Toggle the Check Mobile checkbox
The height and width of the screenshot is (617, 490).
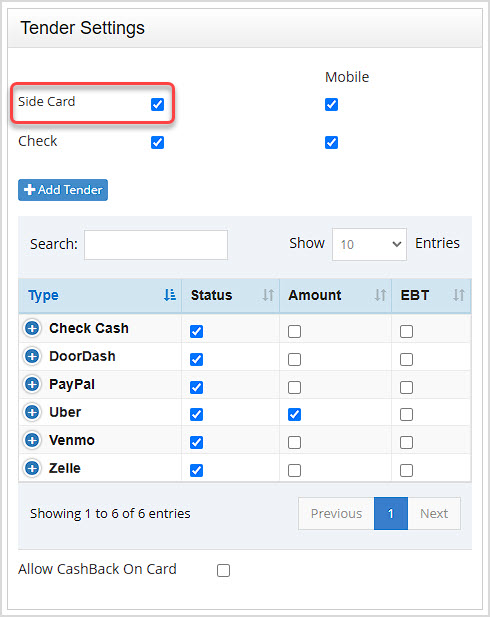pyautogui.click(x=331, y=142)
